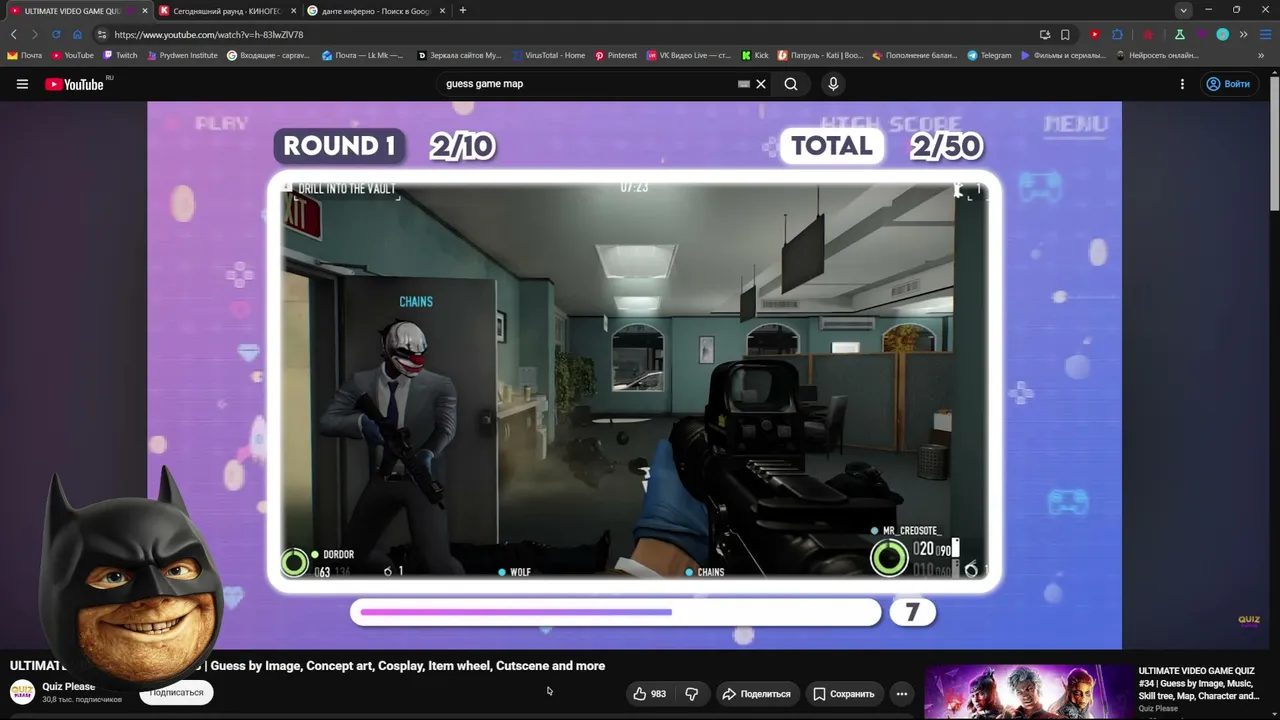The image size is (1280, 720).
Task: Open the recommended quiz #34 video thumbnail
Action: pos(1027,692)
